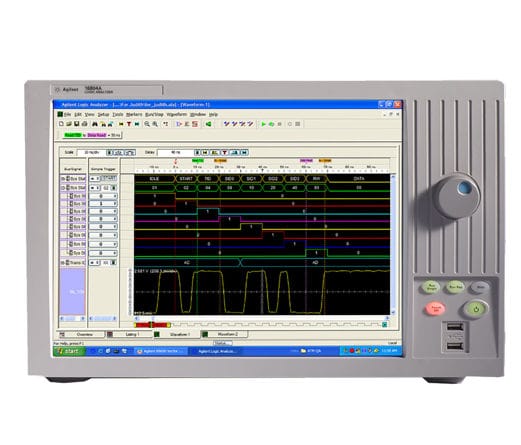Screen dimensions: 521x445
Task: Open the Markers menu
Action: pyautogui.click(x=134, y=114)
